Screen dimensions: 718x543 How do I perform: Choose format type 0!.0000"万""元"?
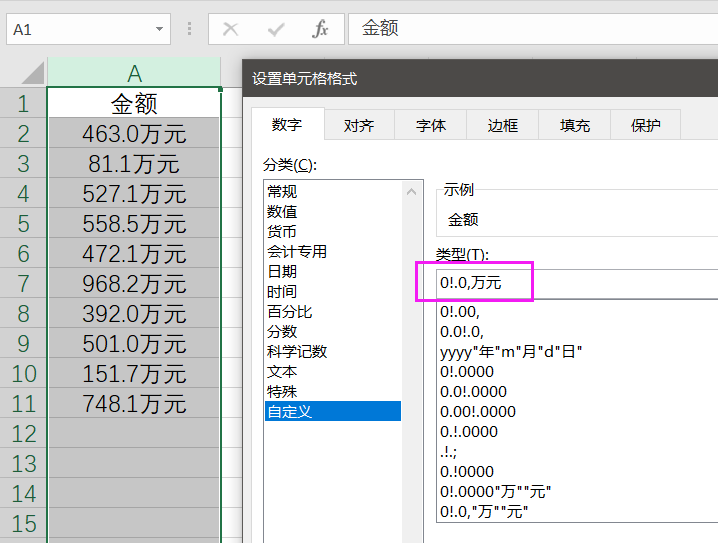[495, 492]
